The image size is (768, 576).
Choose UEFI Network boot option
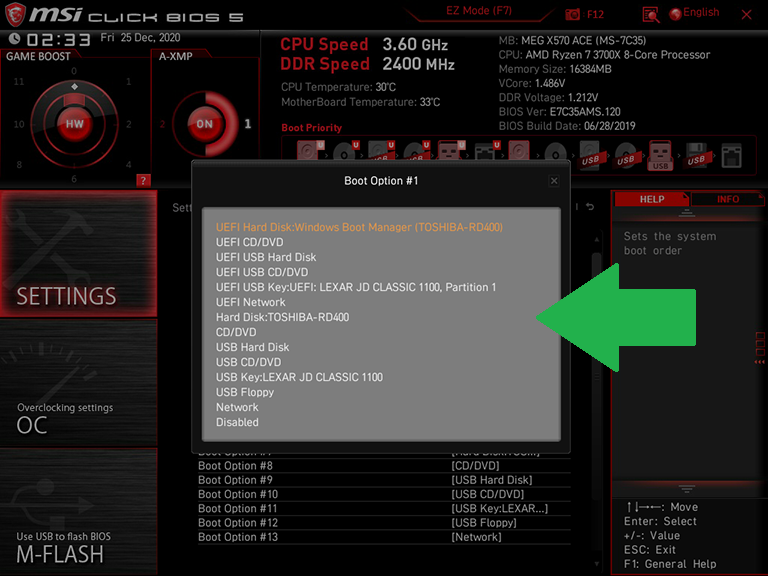250,302
